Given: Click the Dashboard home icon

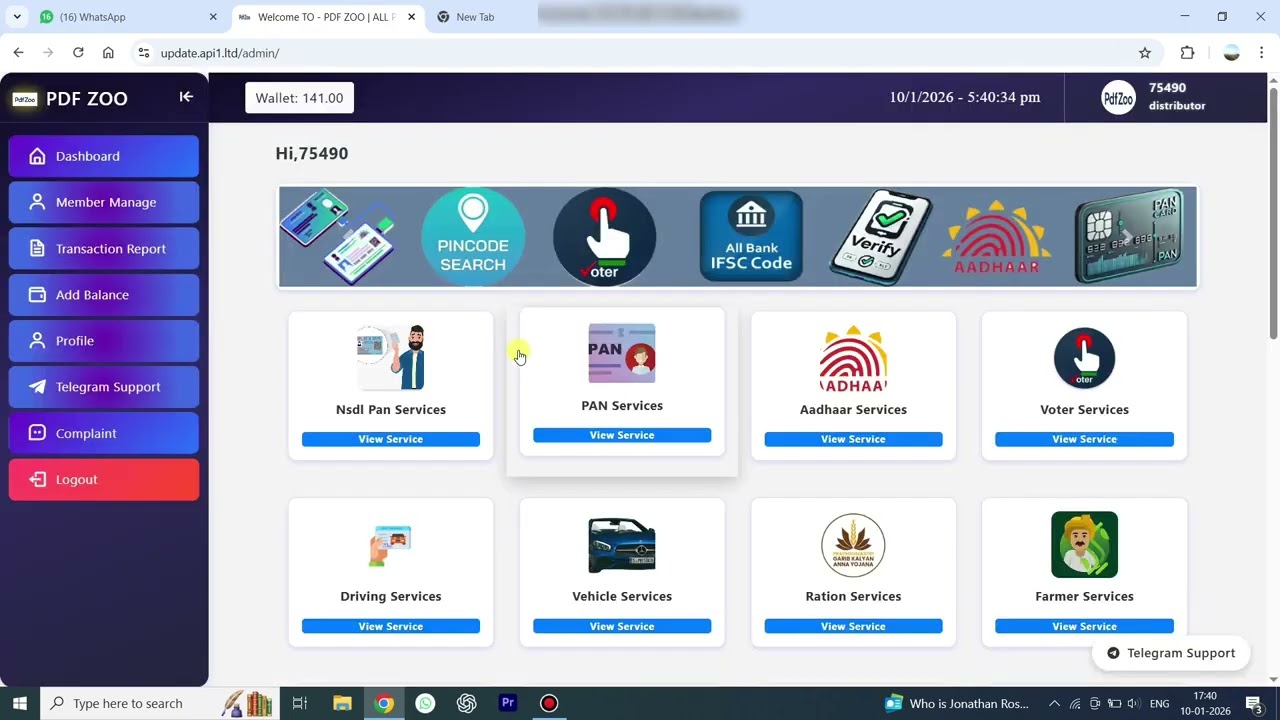Looking at the screenshot, I should 37,156.
